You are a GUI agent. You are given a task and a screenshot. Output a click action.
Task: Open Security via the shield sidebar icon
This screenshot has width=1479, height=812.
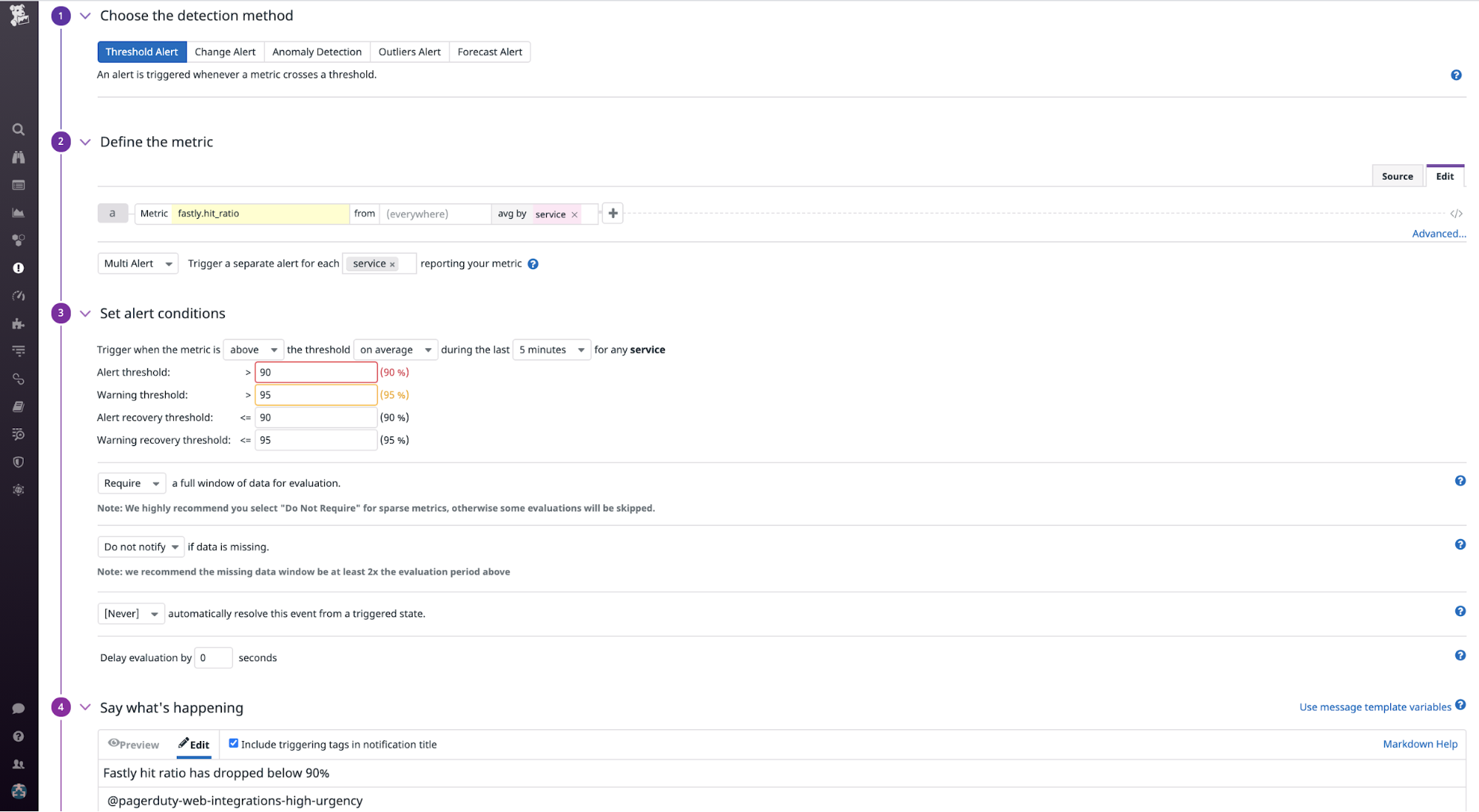pos(18,461)
